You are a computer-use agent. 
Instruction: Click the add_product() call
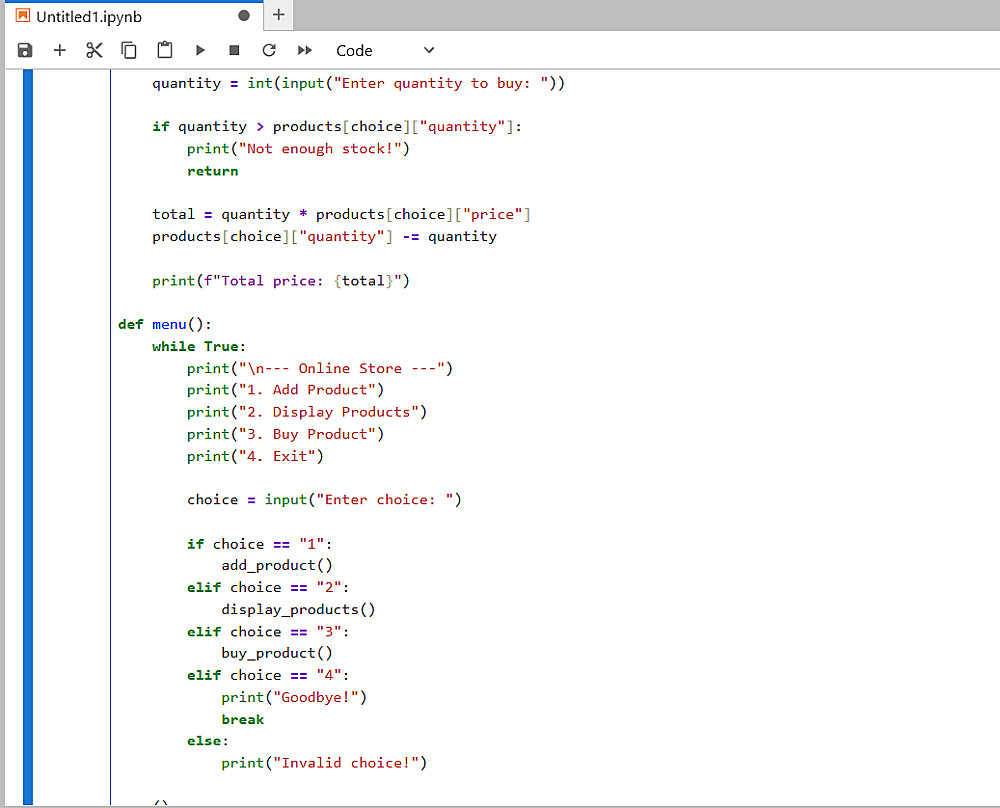[277, 566]
